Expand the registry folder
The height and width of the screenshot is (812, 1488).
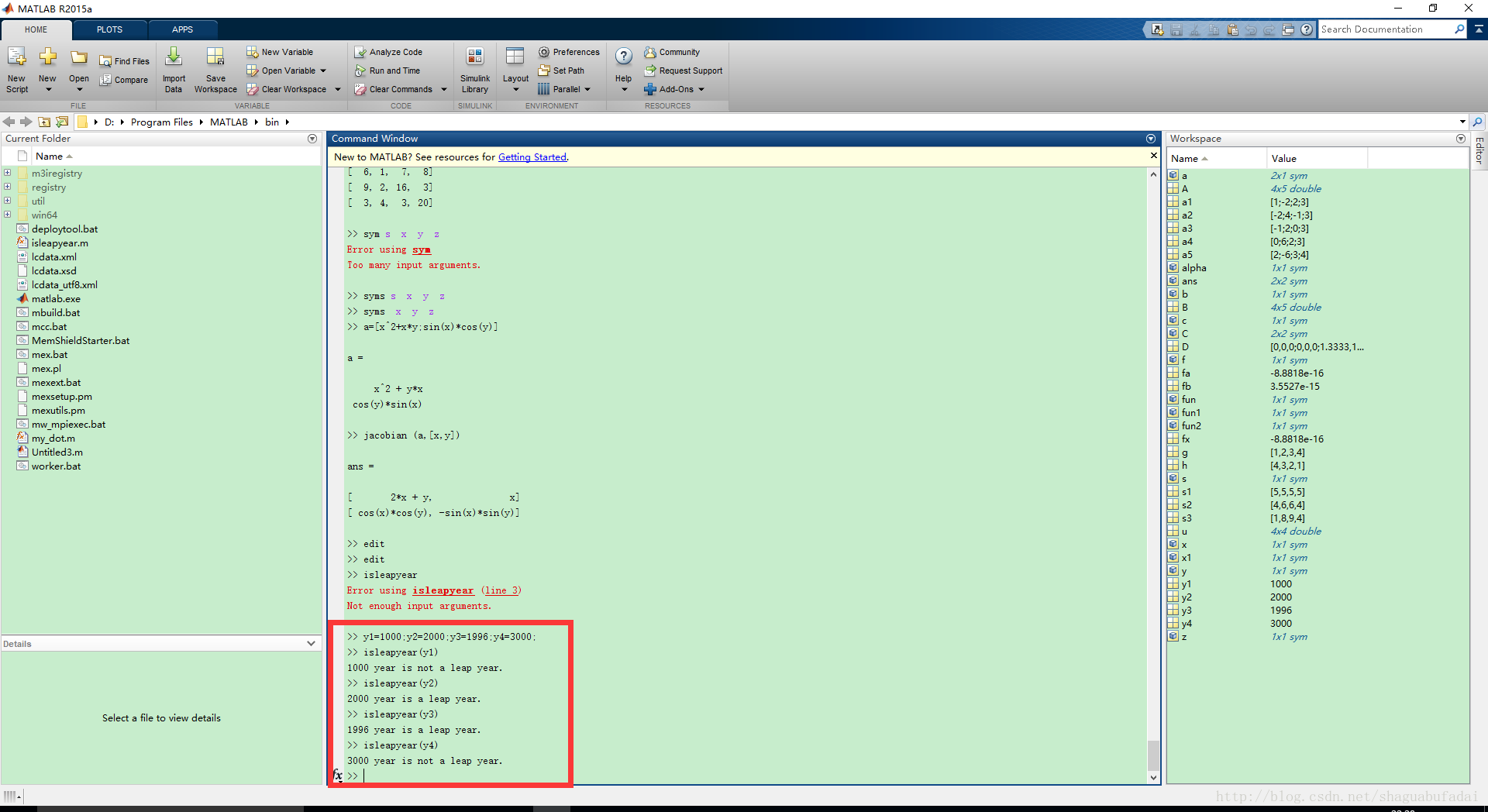pos(8,187)
